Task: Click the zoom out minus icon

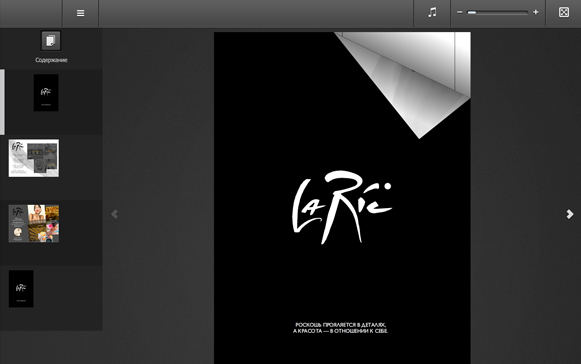Action: pyautogui.click(x=460, y=12)
